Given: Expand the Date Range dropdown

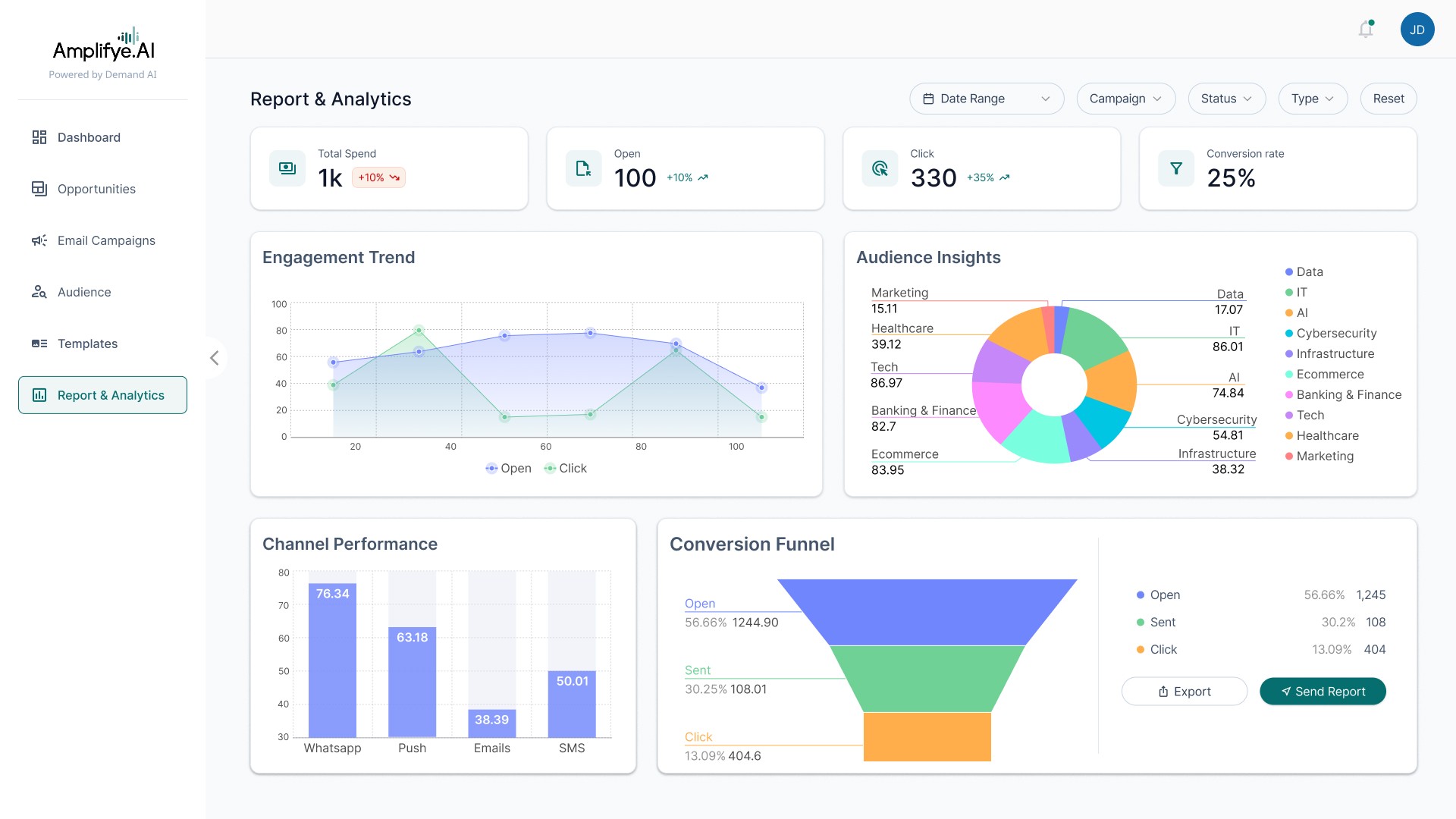Looking at the screenshot, I should (986, 99).
